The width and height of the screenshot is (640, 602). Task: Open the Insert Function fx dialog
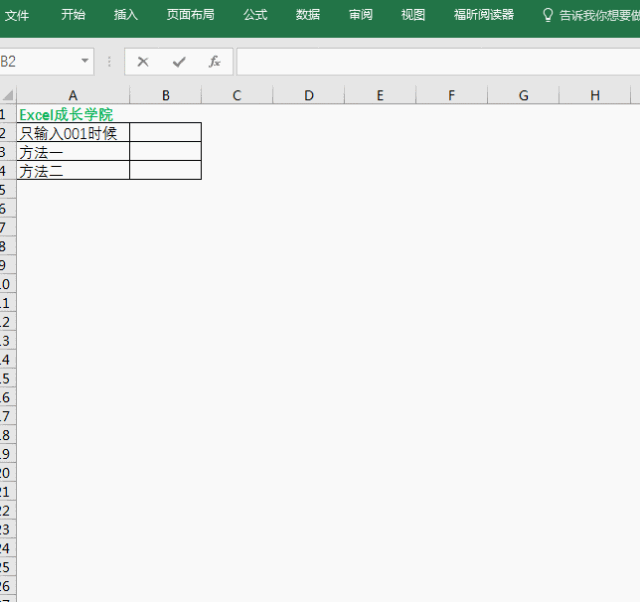215,62
